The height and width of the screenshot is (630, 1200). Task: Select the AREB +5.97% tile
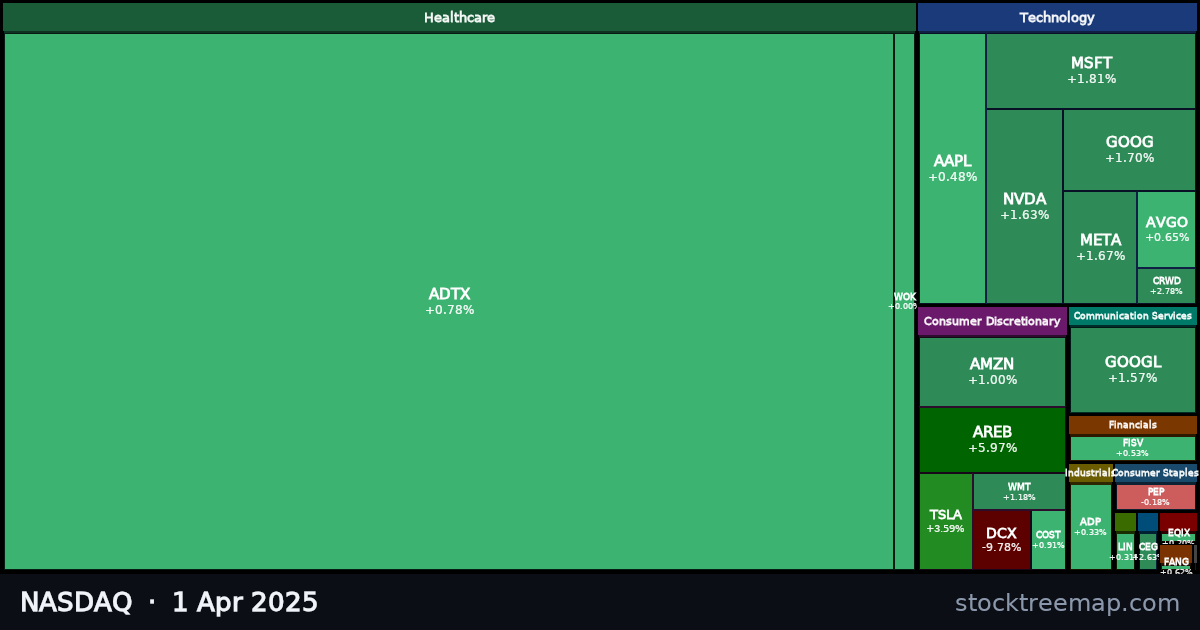tap(992, 440)
